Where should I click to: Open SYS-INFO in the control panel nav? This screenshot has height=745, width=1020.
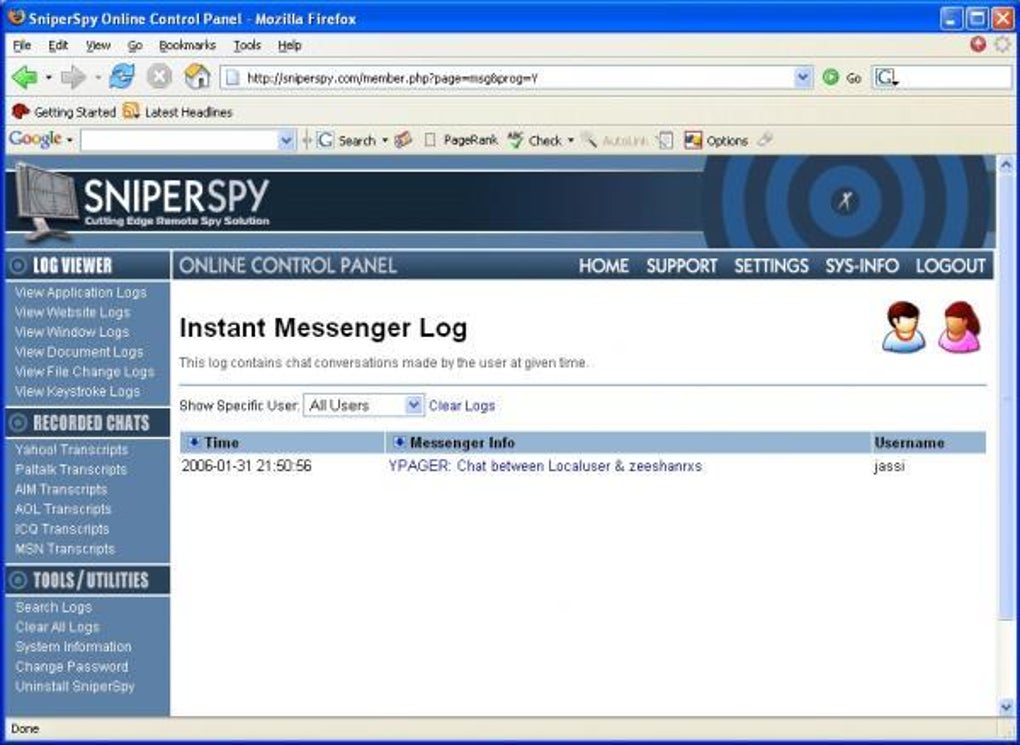[862, 266]
